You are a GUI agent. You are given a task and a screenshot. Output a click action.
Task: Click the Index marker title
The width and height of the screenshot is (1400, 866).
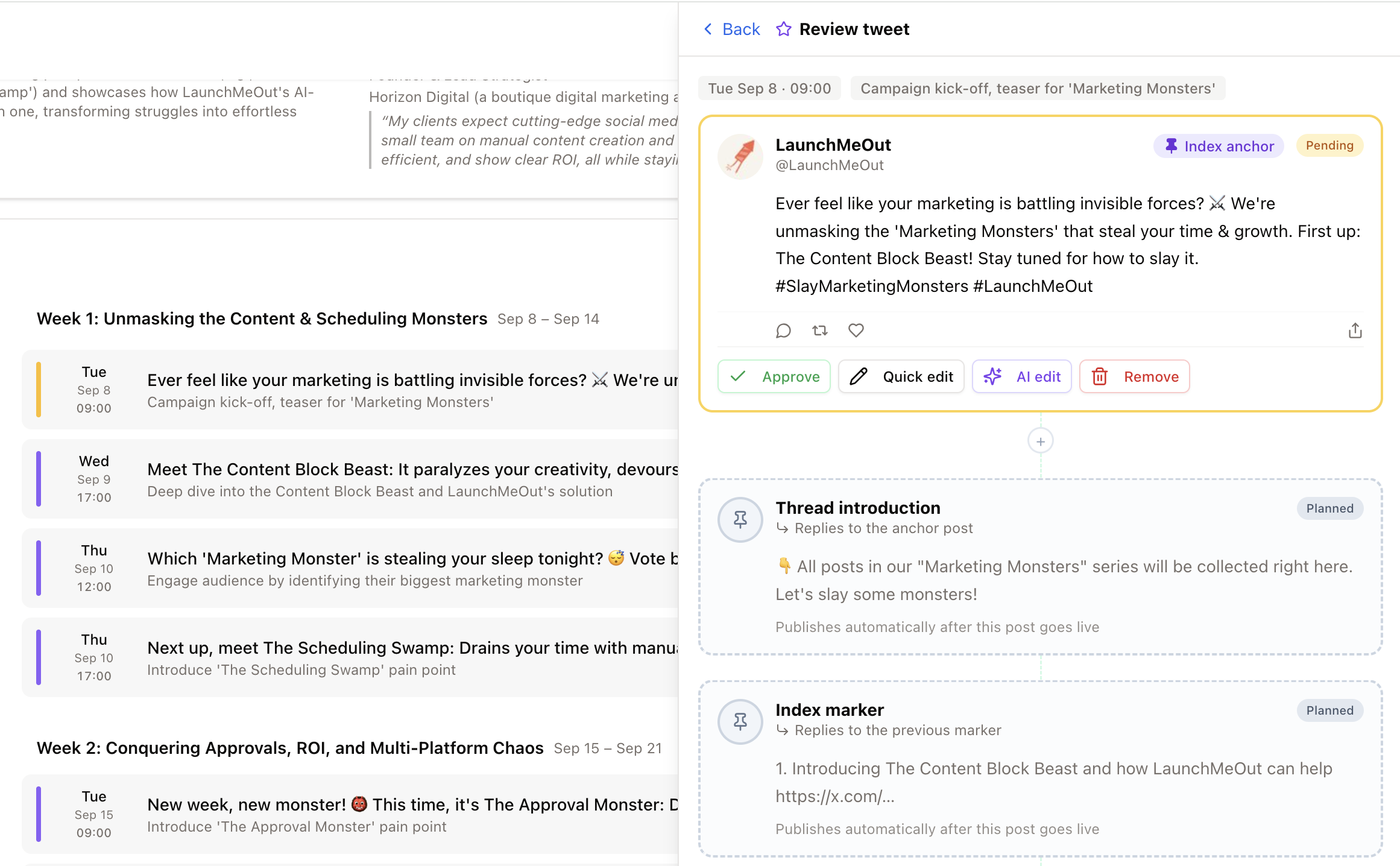click(830, 710)
